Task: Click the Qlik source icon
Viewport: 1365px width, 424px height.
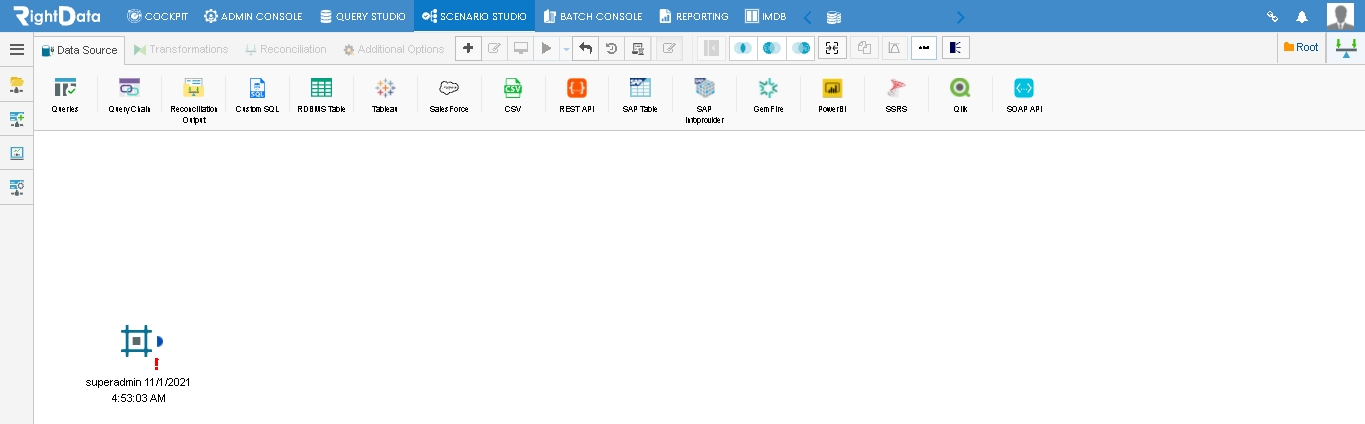Action: pos(960,87)
